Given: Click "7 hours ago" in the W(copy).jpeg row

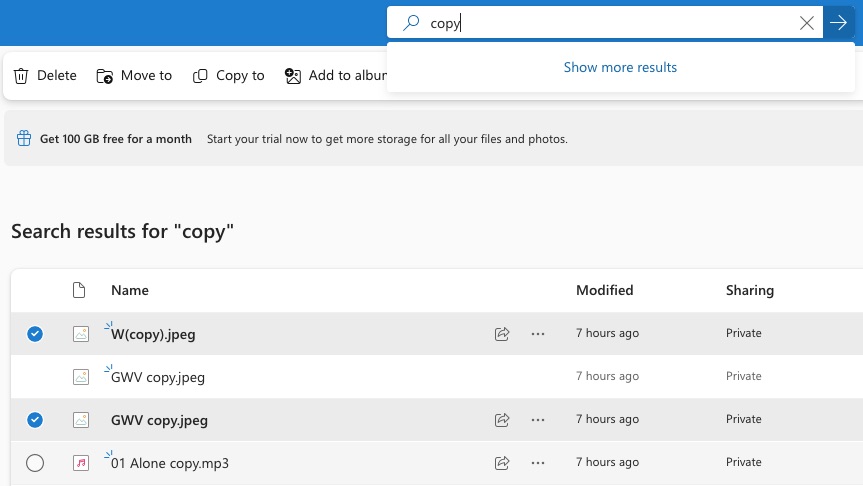Looking at the screenshot, I should [607, 333].
